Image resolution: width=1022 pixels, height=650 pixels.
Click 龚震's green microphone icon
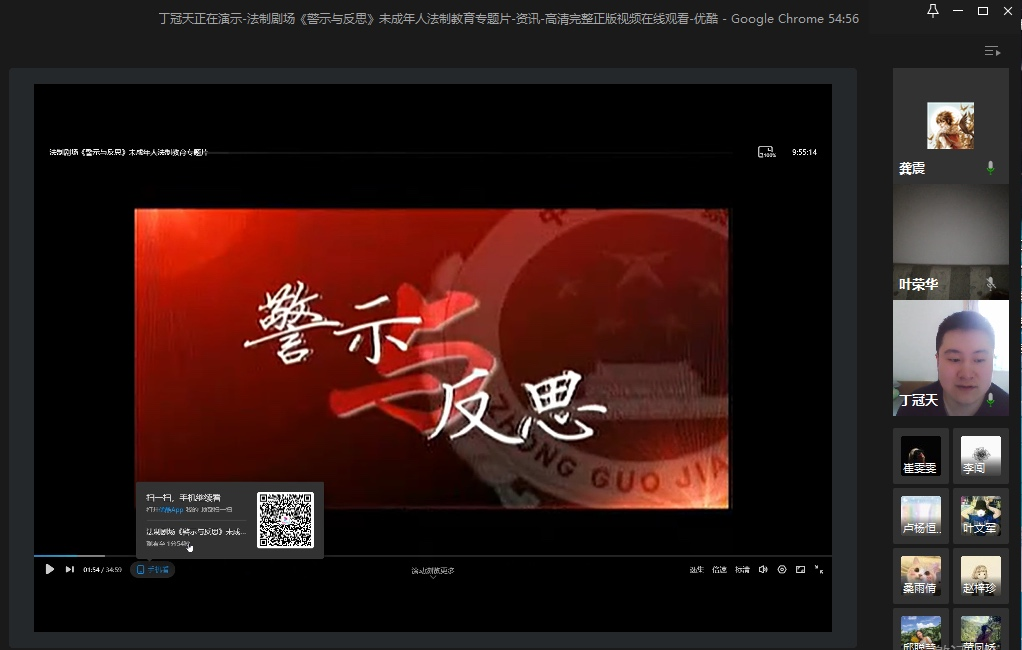coord(990,168)
